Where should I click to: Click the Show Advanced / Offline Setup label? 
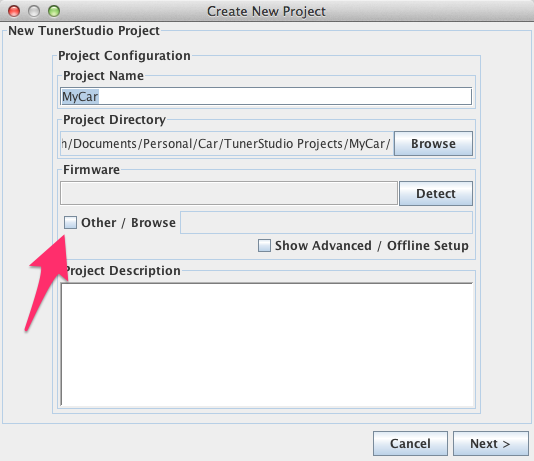372,245
